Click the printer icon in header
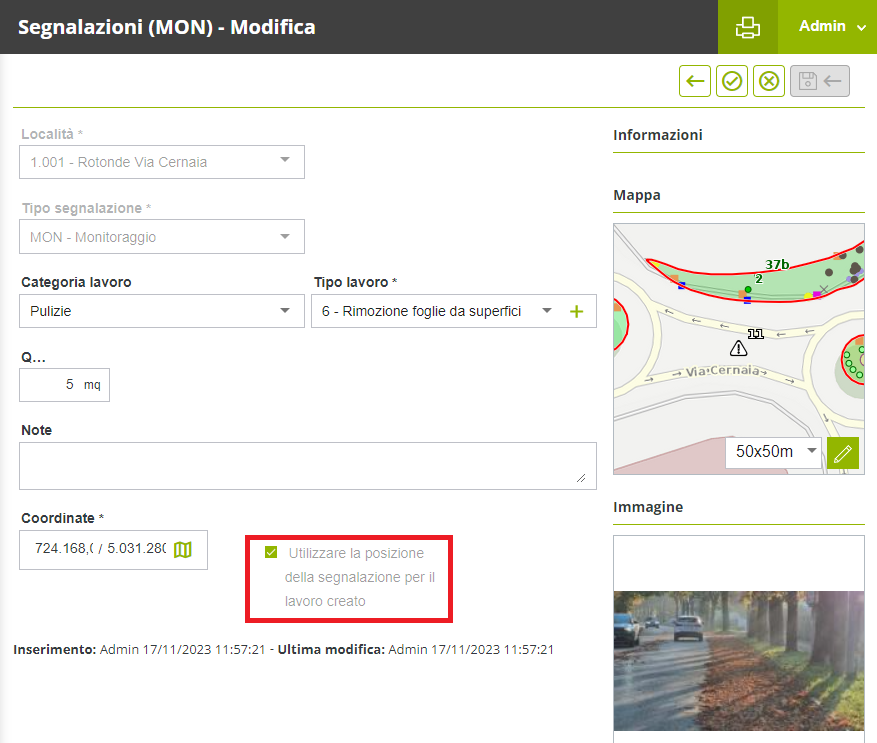The image size is (877, 743). click(747, 27)
